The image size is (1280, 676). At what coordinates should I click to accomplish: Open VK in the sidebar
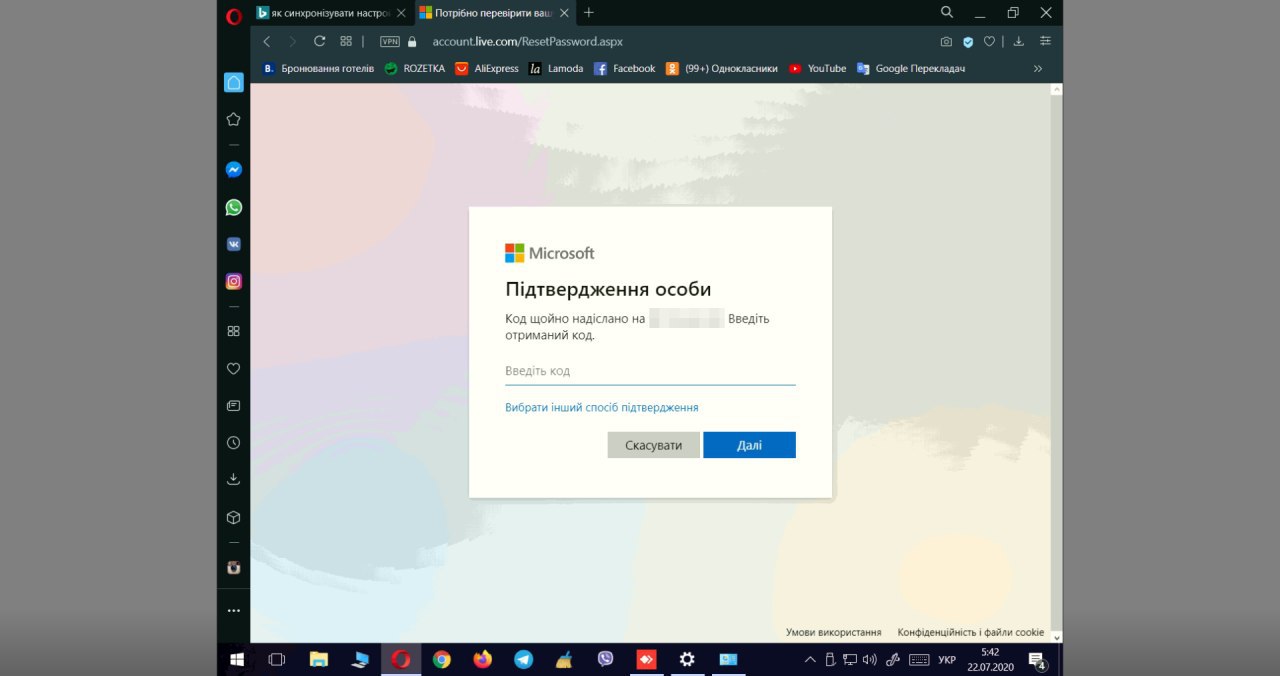(233, 244)
